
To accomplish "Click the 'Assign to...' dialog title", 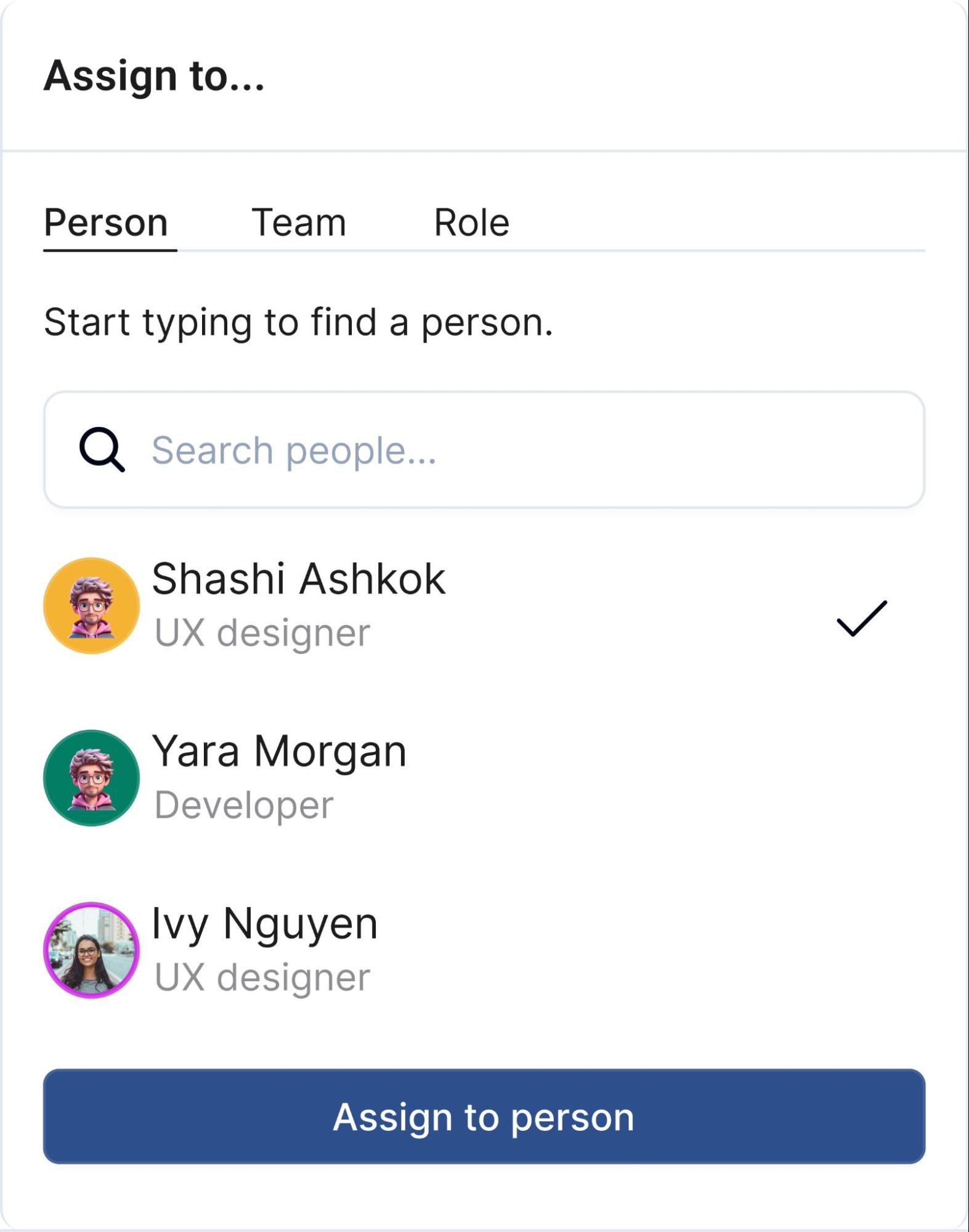I will point(154,76).
